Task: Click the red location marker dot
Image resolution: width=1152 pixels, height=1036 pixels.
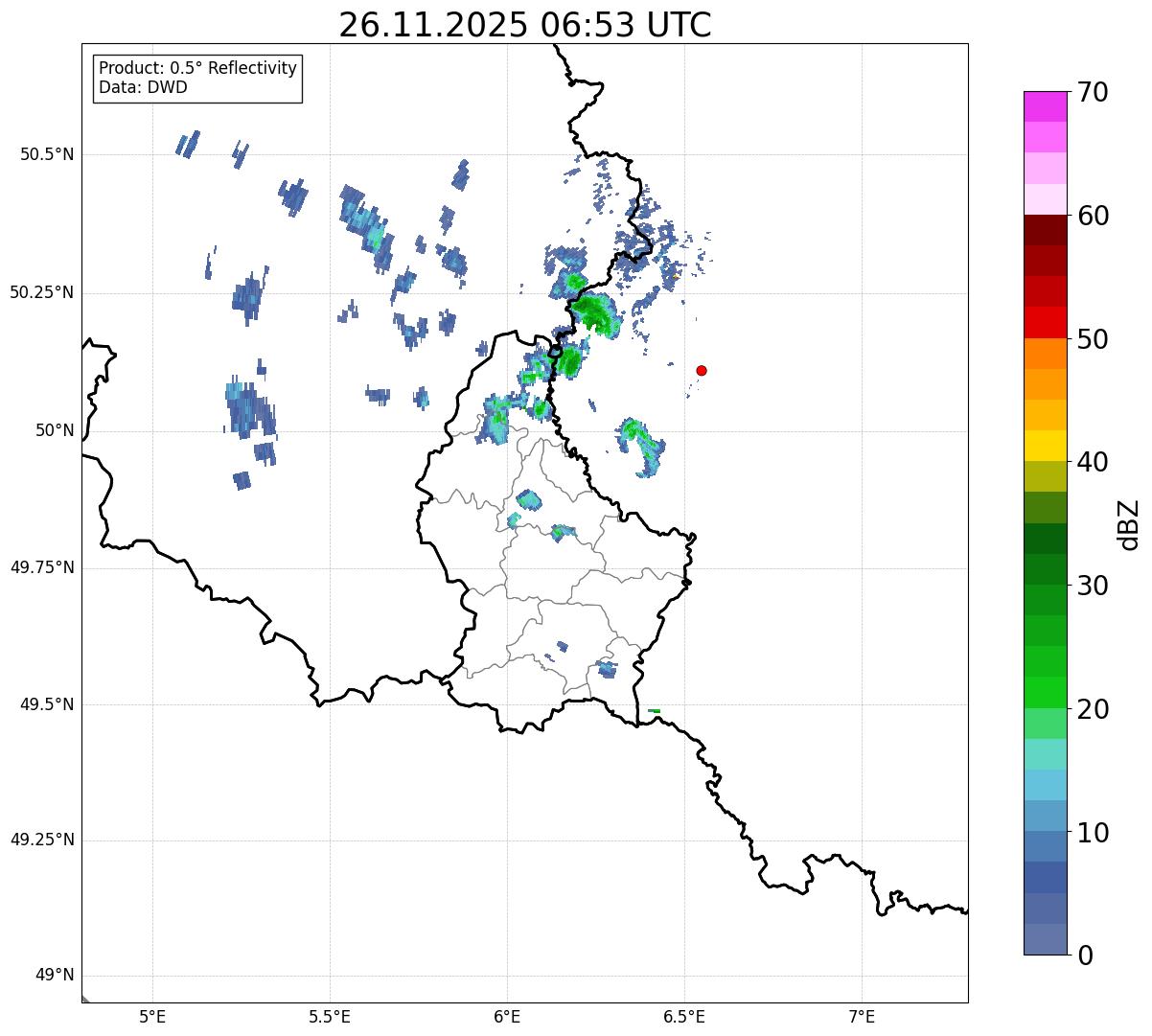Action: (x=702, y=370)
